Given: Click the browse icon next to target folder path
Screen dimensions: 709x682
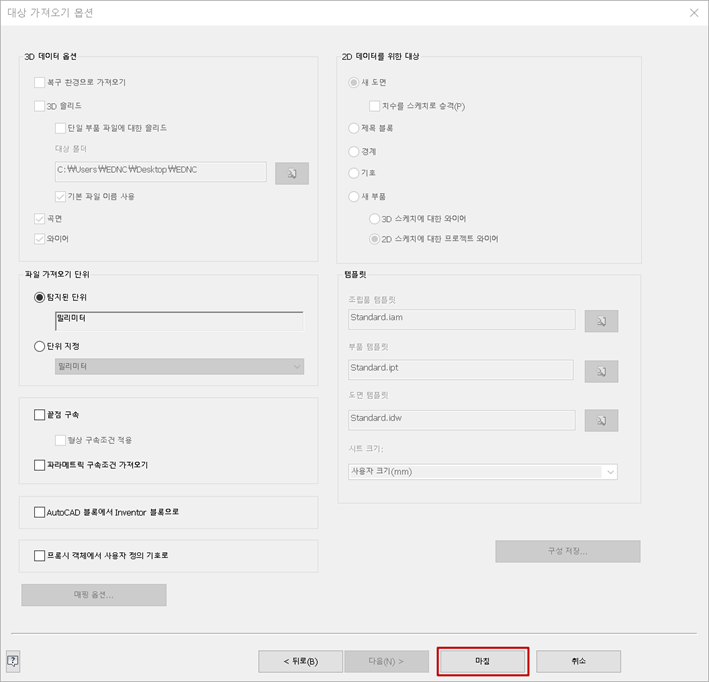Looking at the screenshot, I should [x=292, y=173].
